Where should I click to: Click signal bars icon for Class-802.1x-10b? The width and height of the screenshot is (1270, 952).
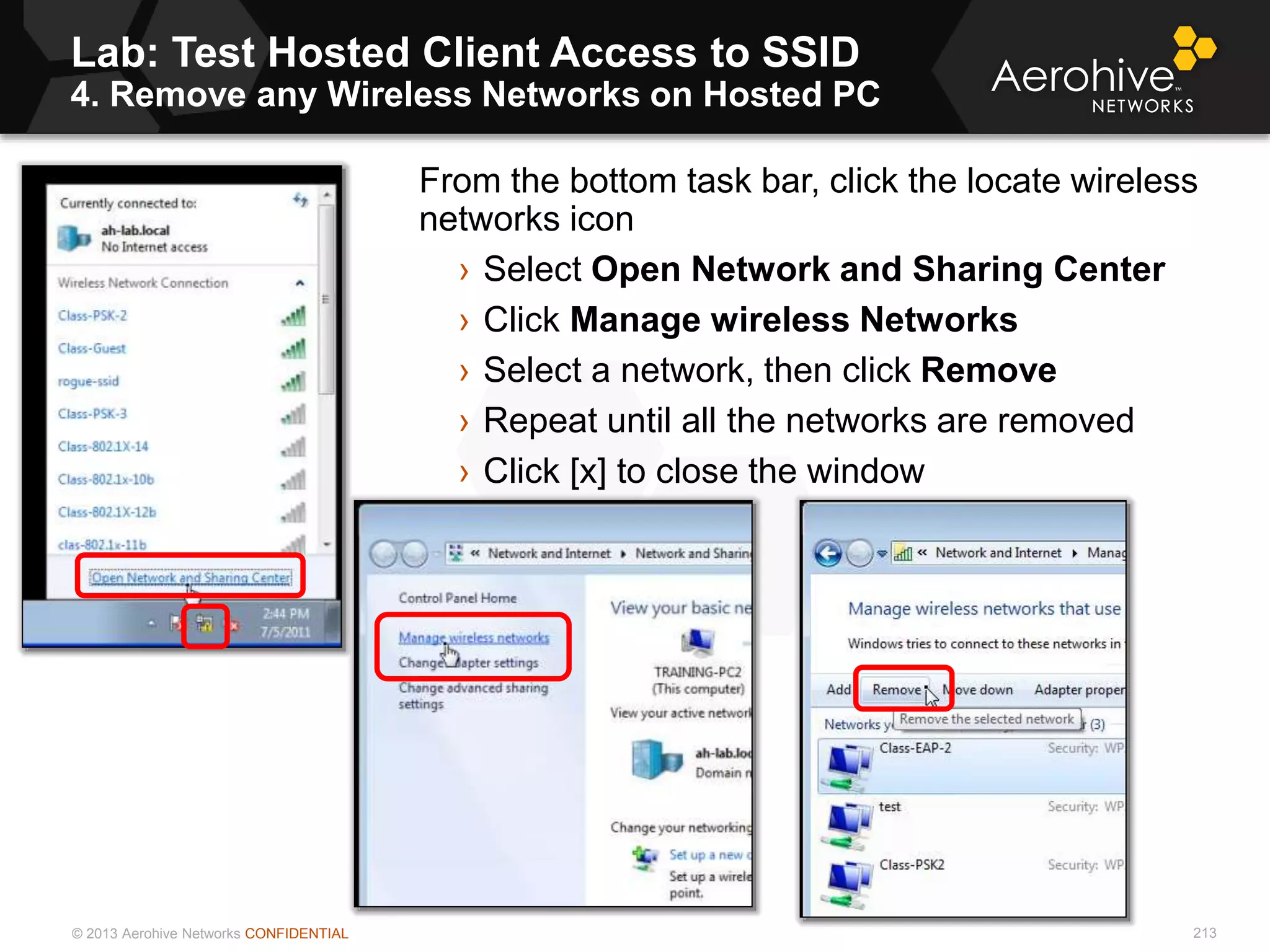click(294, 480)
